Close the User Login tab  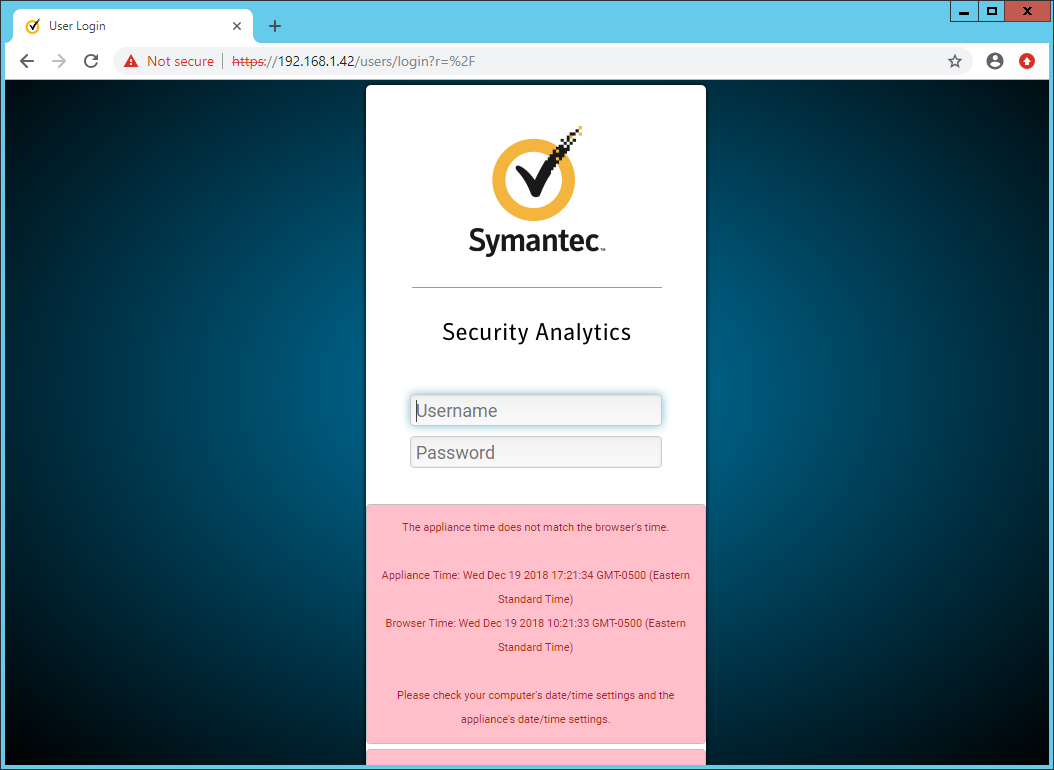[237, 26]
